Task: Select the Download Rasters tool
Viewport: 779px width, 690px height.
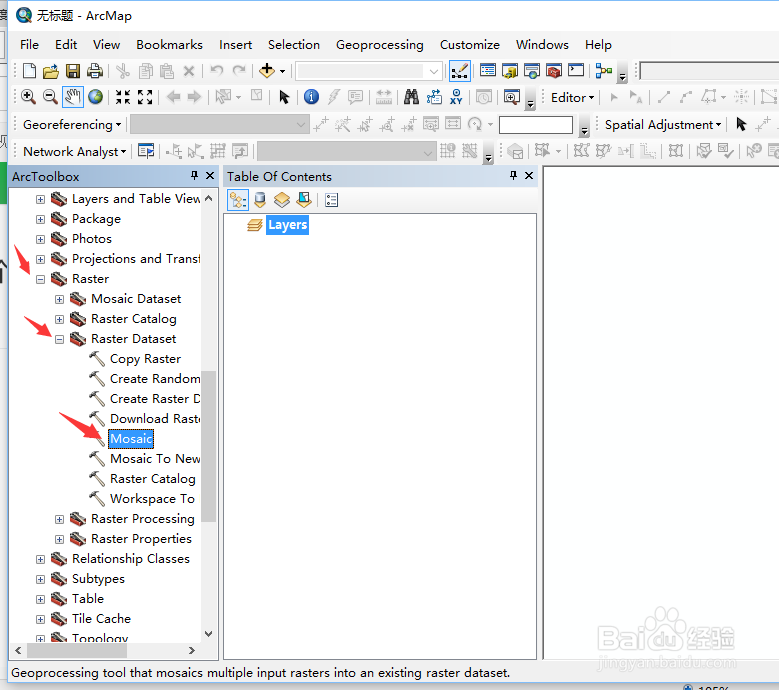Action: 155,419
